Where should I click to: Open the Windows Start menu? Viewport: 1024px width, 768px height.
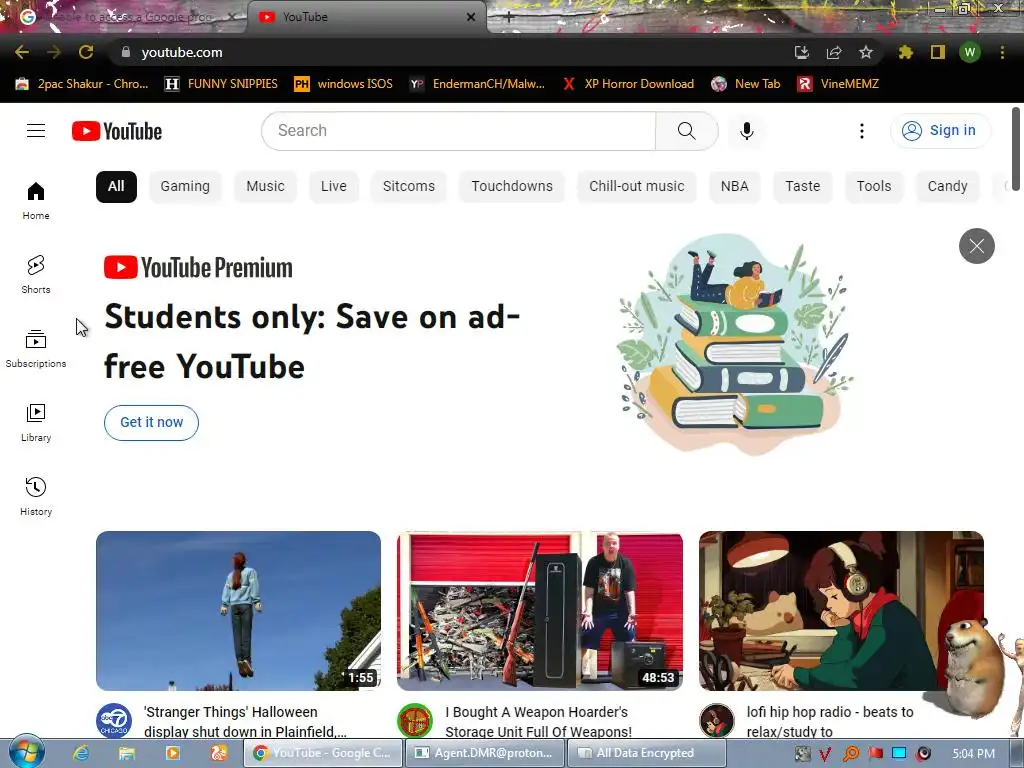click(x=26, y=752)
